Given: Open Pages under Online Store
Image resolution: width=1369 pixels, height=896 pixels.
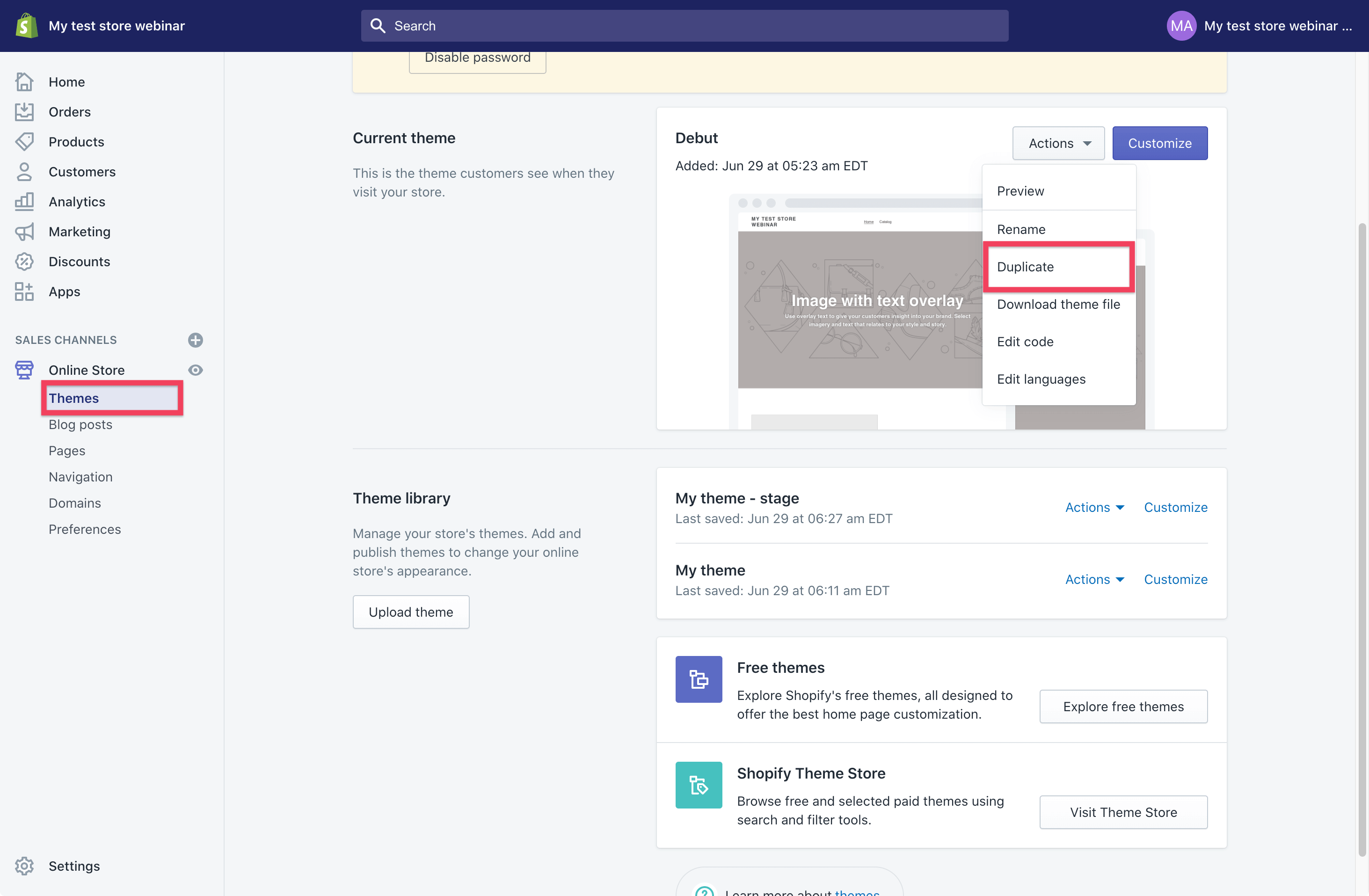Looking at the screenshot, I should tap(67, 450).
